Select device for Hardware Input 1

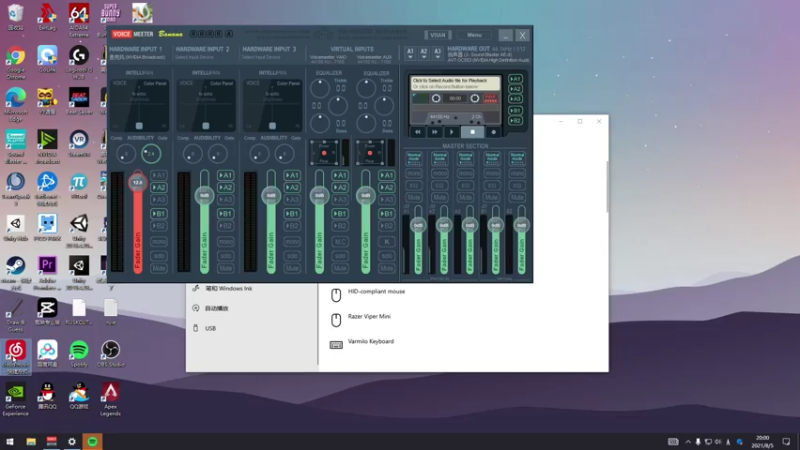(x=137, y=58)
